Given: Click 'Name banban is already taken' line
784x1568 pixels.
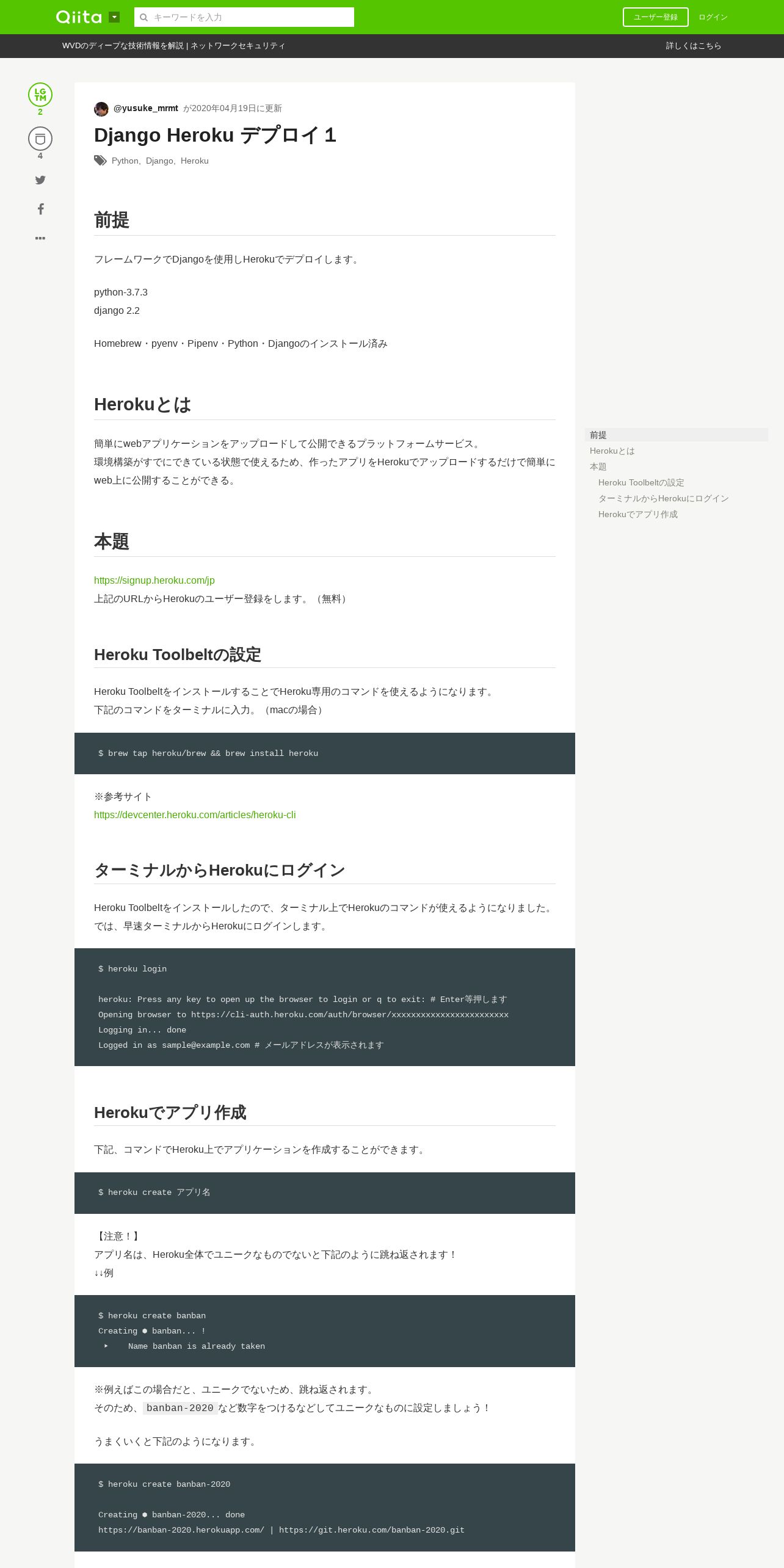Looking at the screenshot, I should click(197, 1346).
